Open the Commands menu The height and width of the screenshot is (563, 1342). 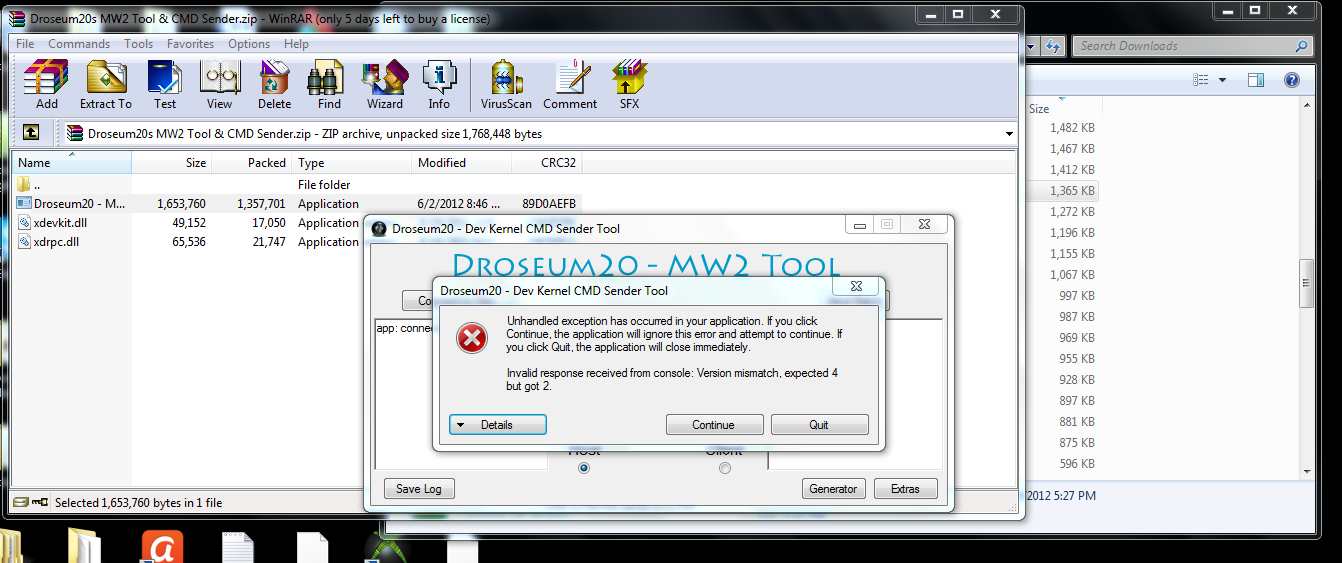tap(79, 44)
